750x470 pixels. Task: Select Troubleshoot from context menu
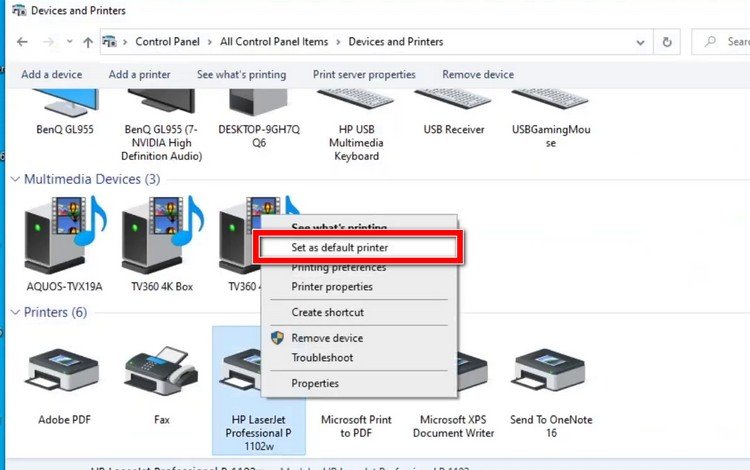coord(359,358)
